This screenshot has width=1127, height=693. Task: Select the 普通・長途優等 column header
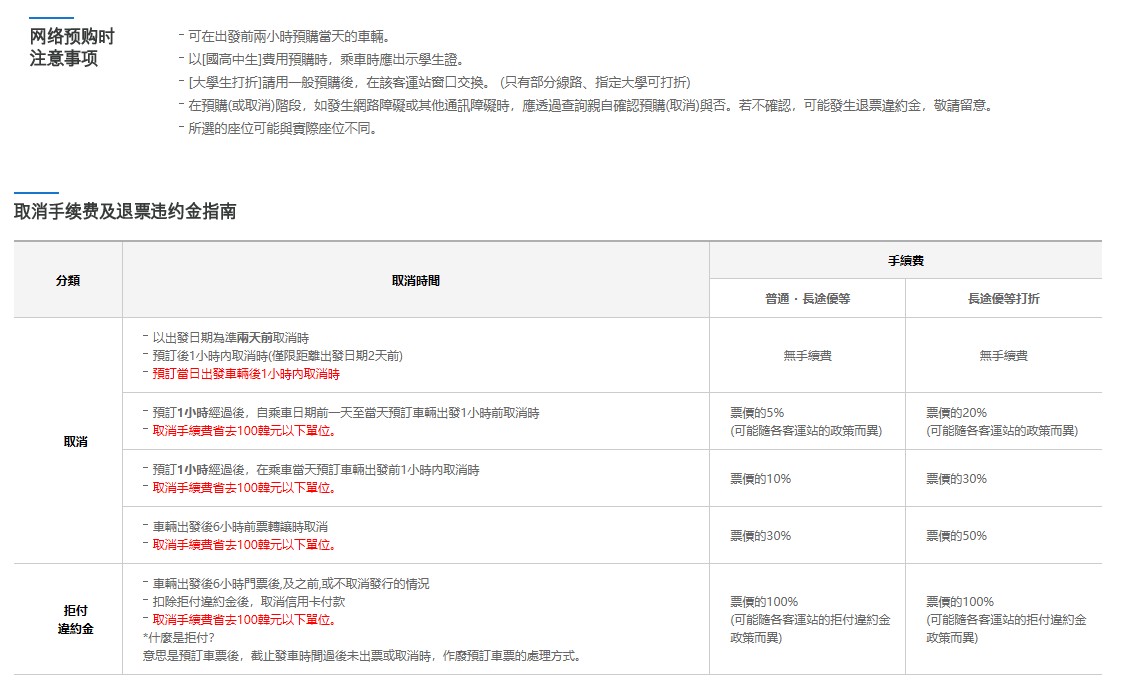pyautogui.click(x=806, y=298)
